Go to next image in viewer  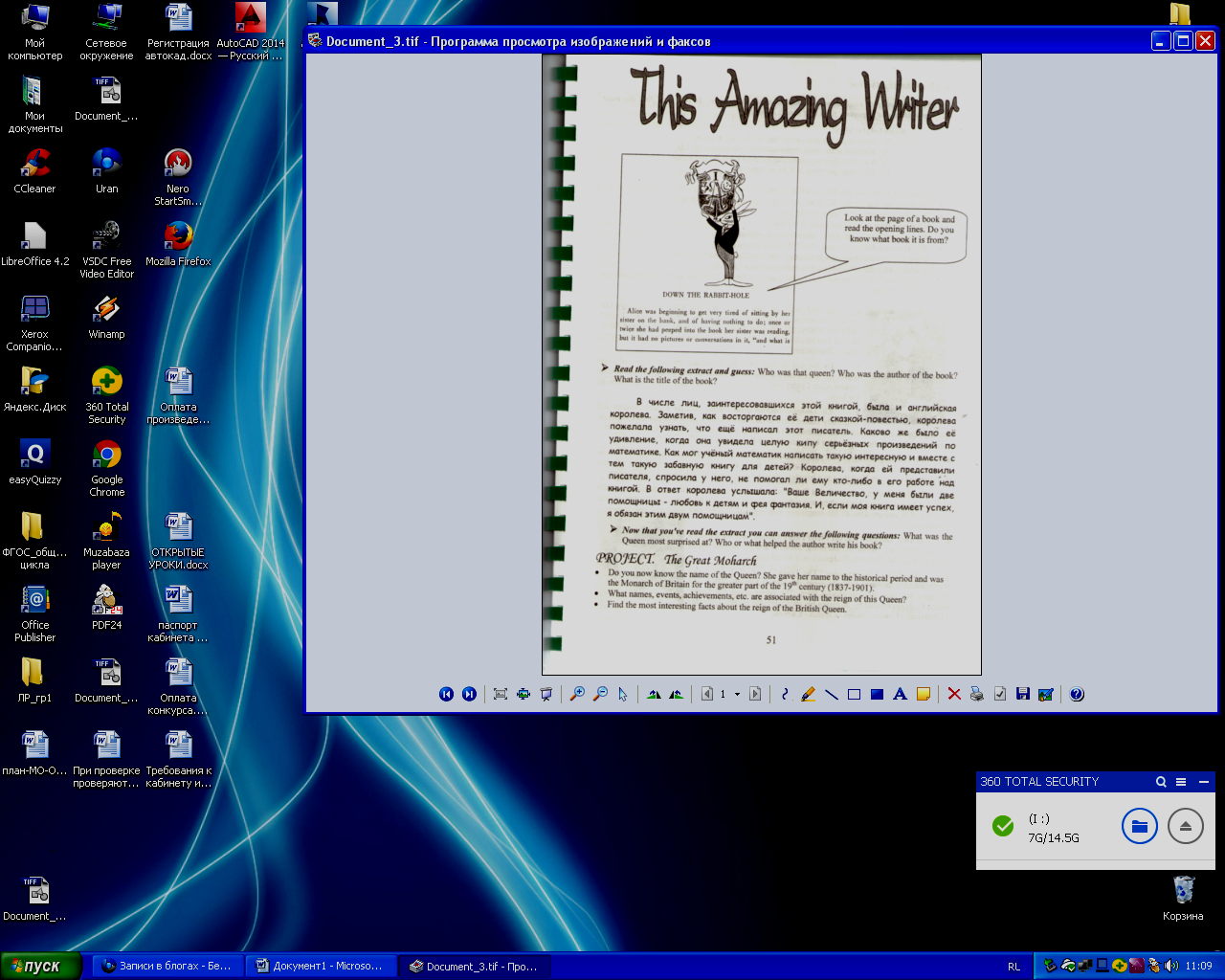(x=469, y=694)
